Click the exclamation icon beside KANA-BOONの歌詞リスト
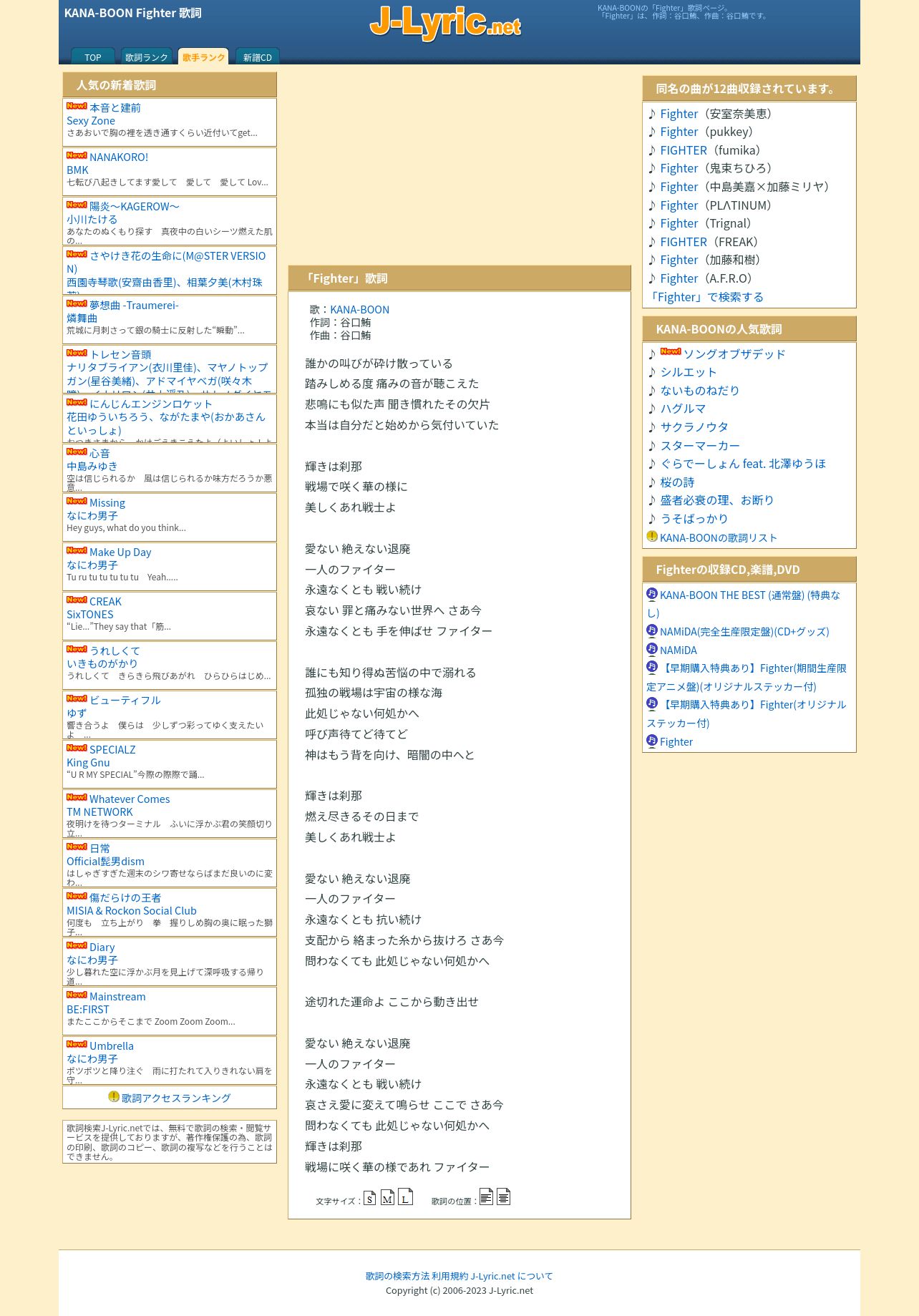This screenshot has height=1316, width=919. 652,537
